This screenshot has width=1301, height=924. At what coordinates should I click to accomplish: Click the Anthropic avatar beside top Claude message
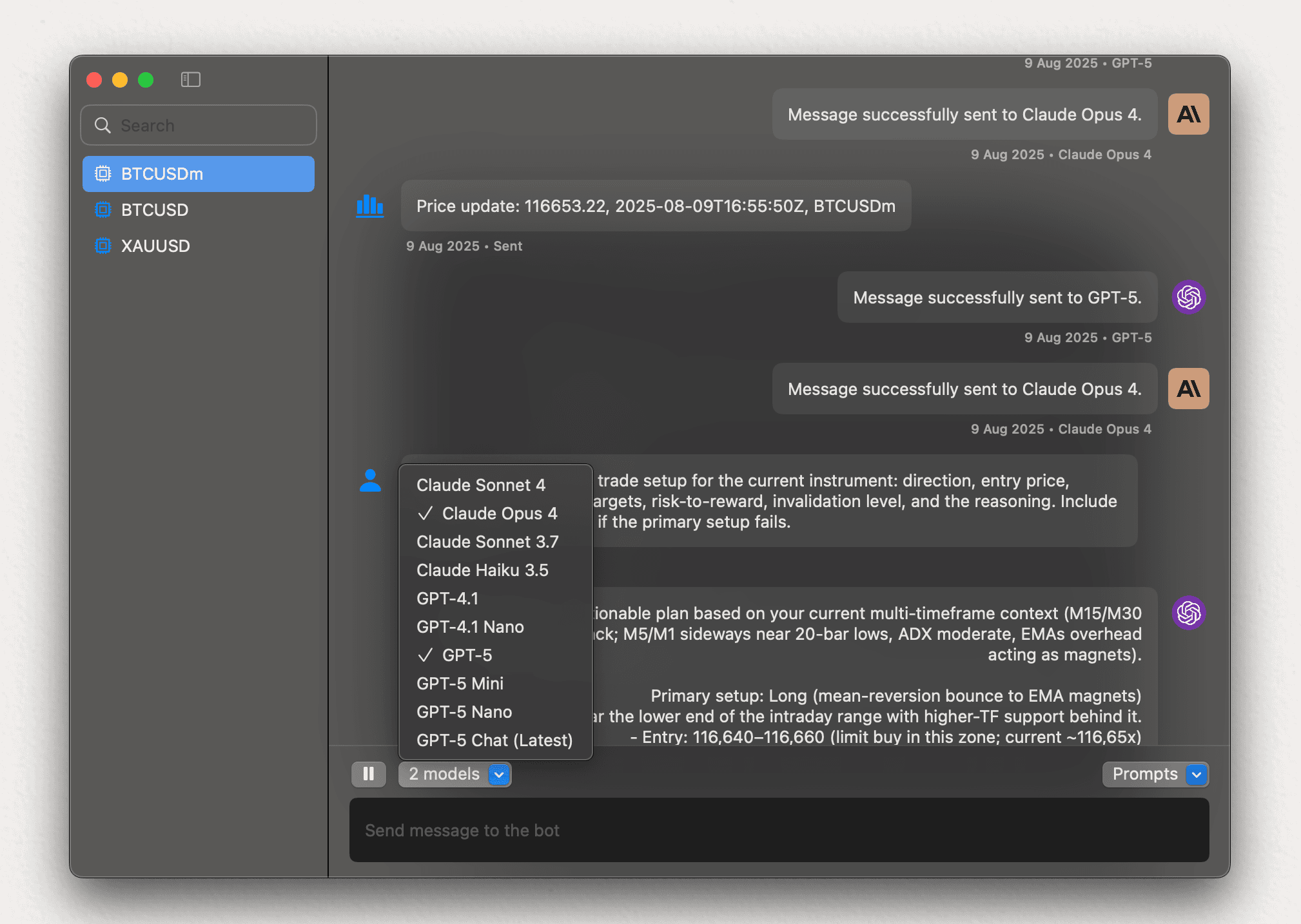(1188, 114)
